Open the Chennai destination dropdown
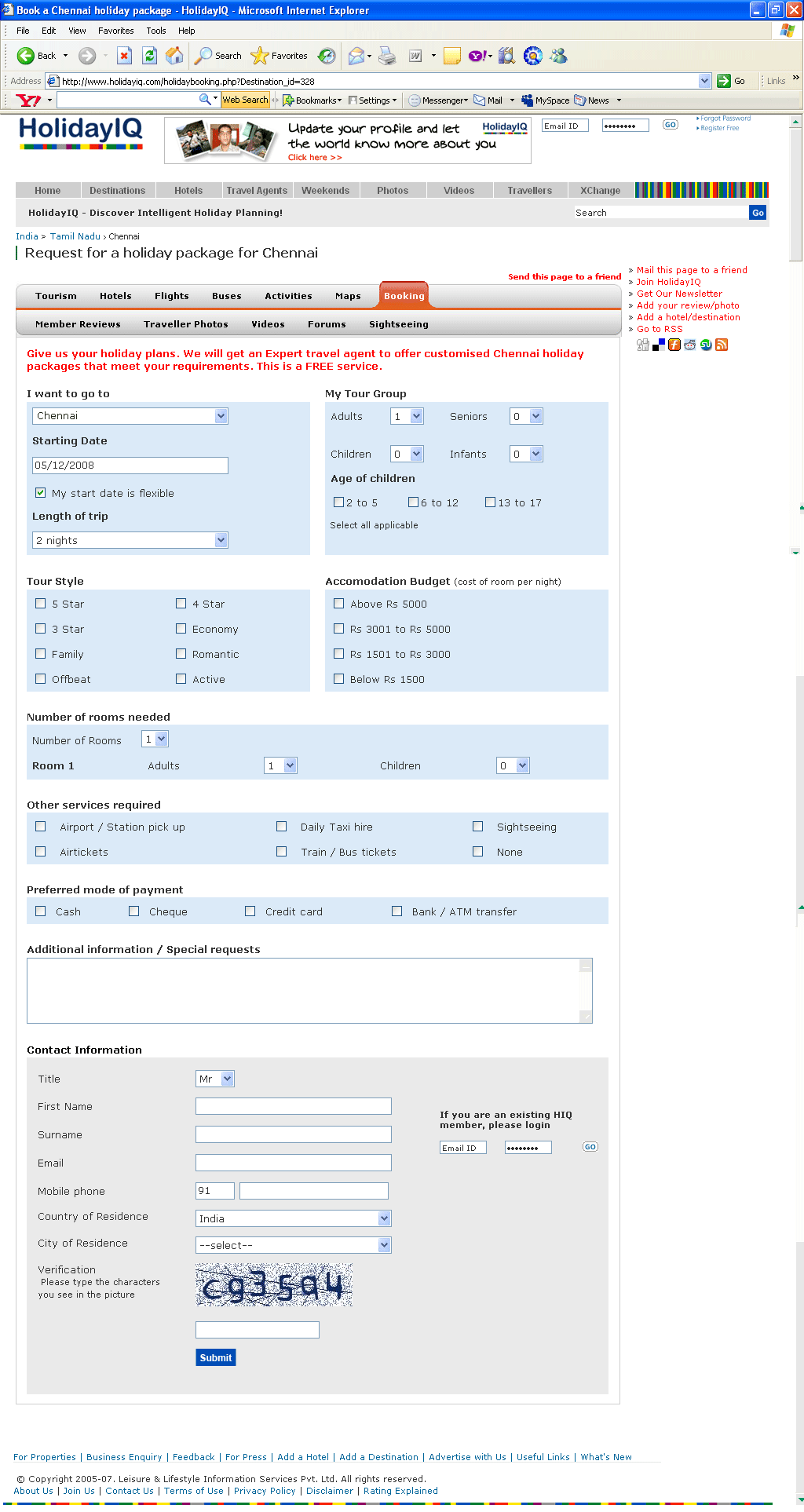The height and width of the screenshot is (1512, 804). 130,416
